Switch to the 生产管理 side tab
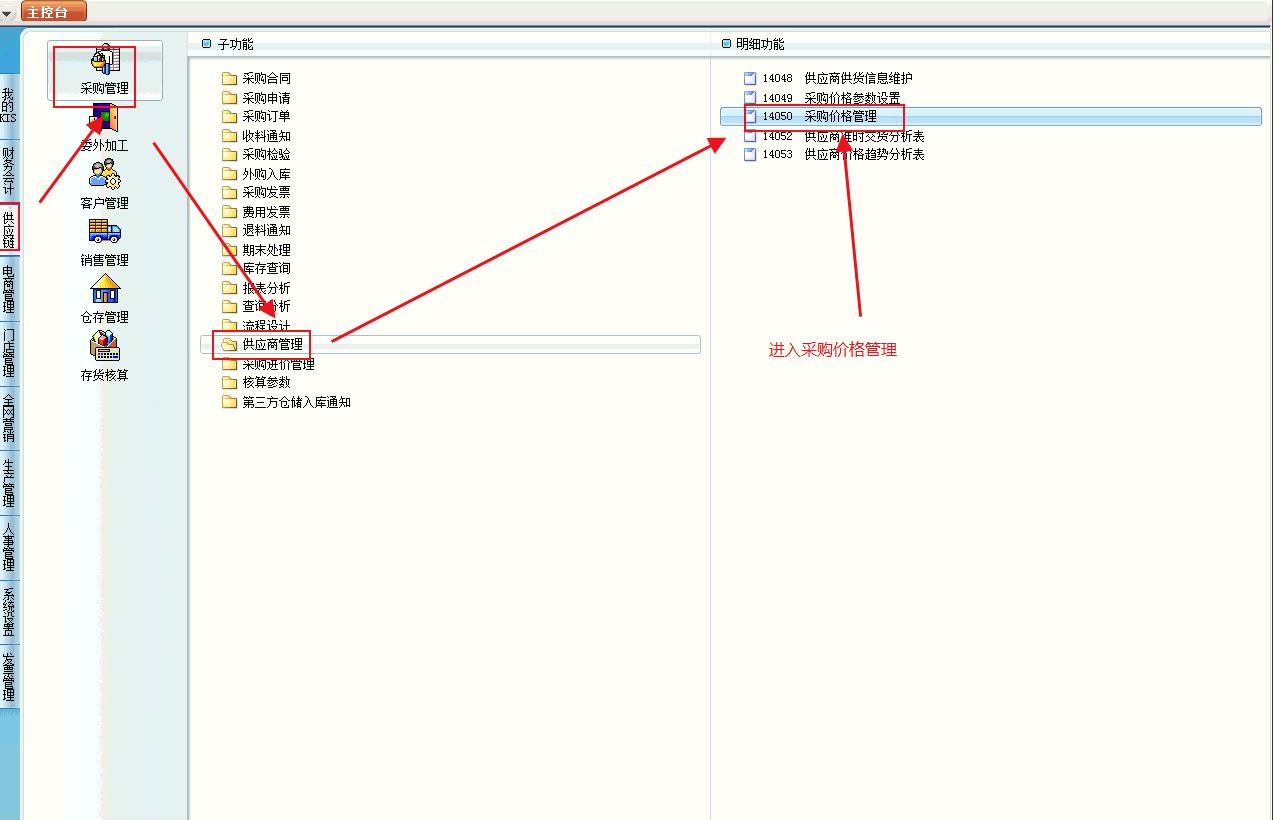This screenshot has width=1273, height=820. tap(9, 482)
